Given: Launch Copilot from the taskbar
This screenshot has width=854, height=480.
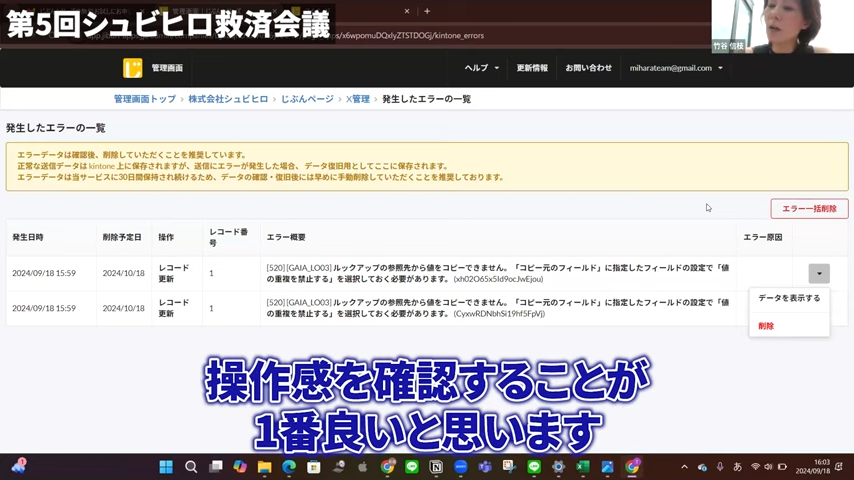Looking at the screenshot, I should [x=240, y=467].
